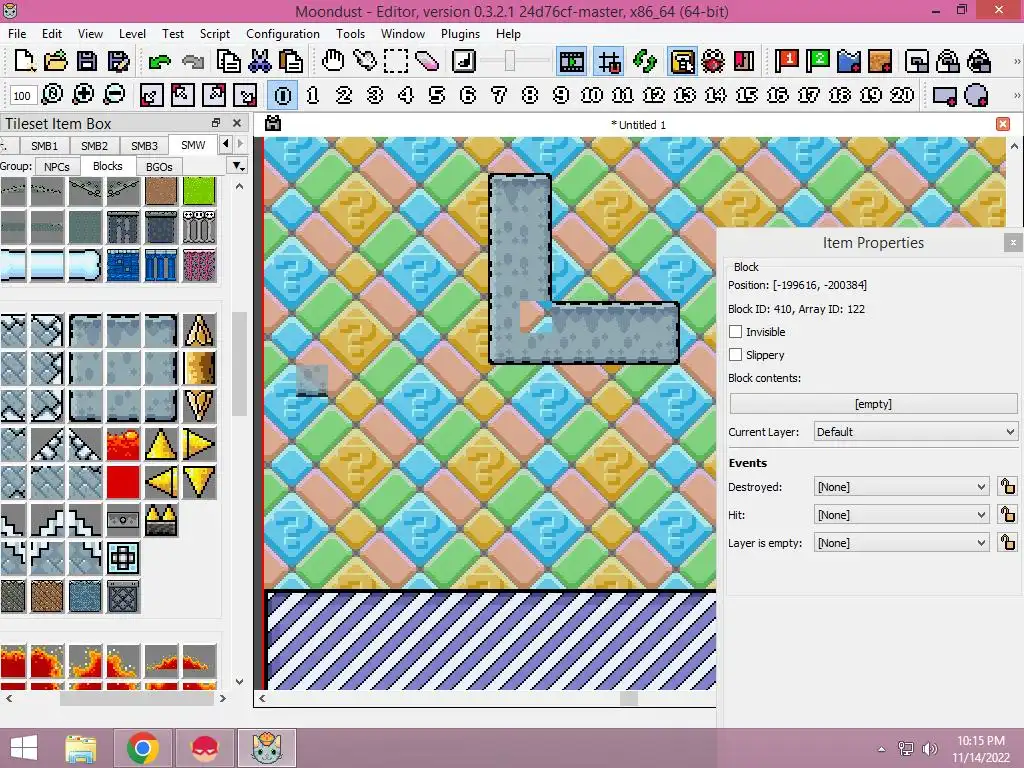1024x768 pixels.
Task: Undo the last action
Action: click(x=159, y=61)
